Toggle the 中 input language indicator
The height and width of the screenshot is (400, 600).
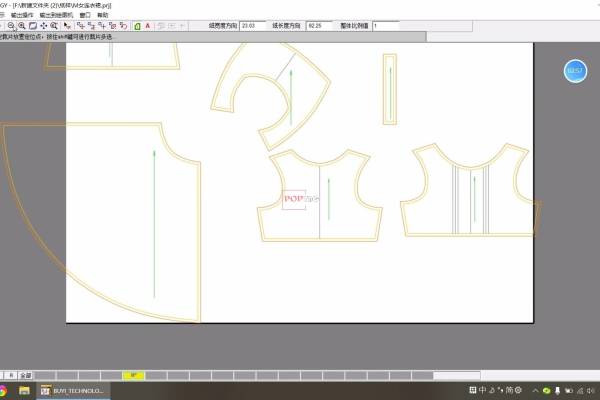[x=484, y=390]
